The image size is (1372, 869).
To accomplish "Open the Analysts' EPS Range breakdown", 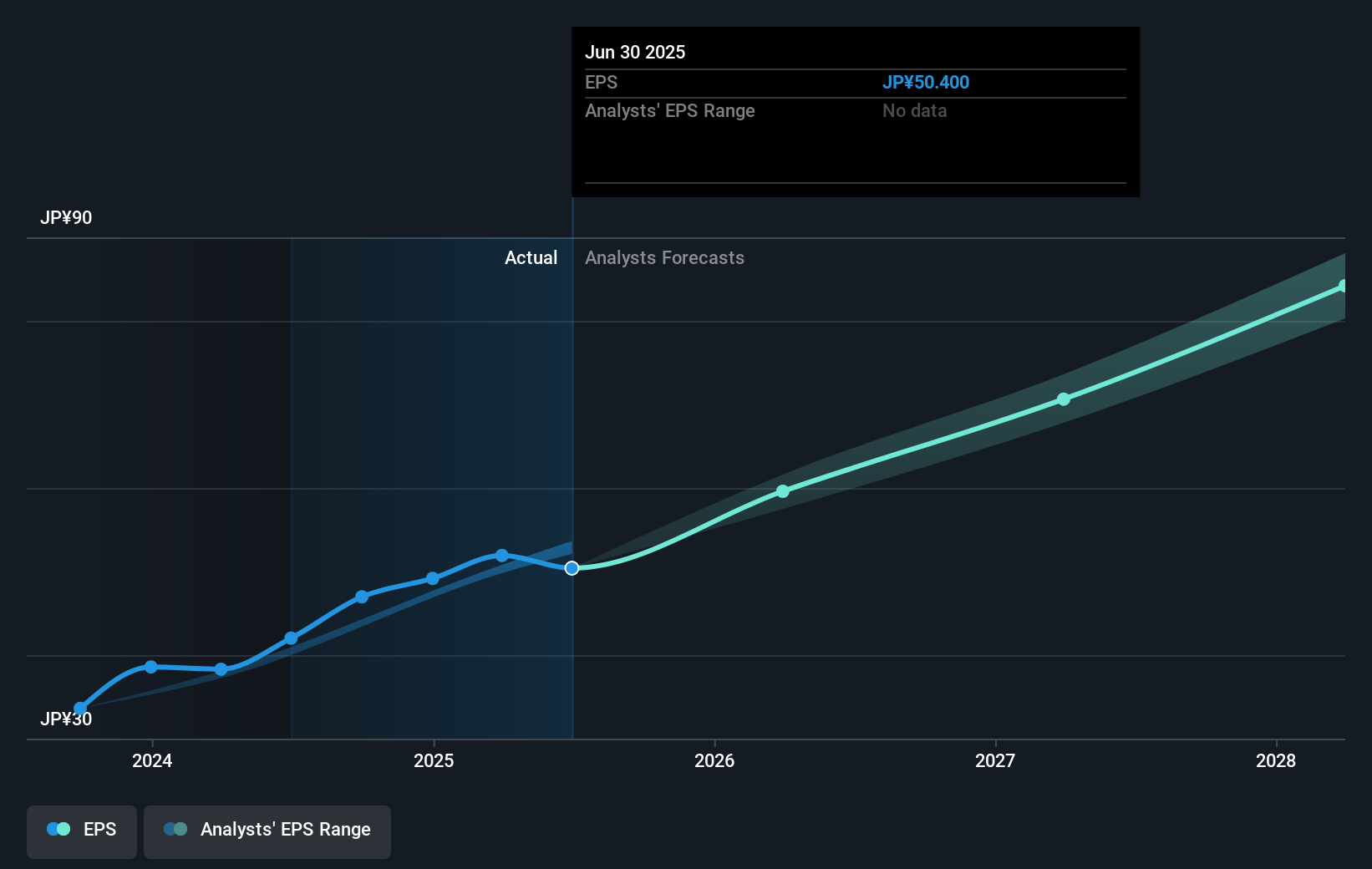I will 669,110.
